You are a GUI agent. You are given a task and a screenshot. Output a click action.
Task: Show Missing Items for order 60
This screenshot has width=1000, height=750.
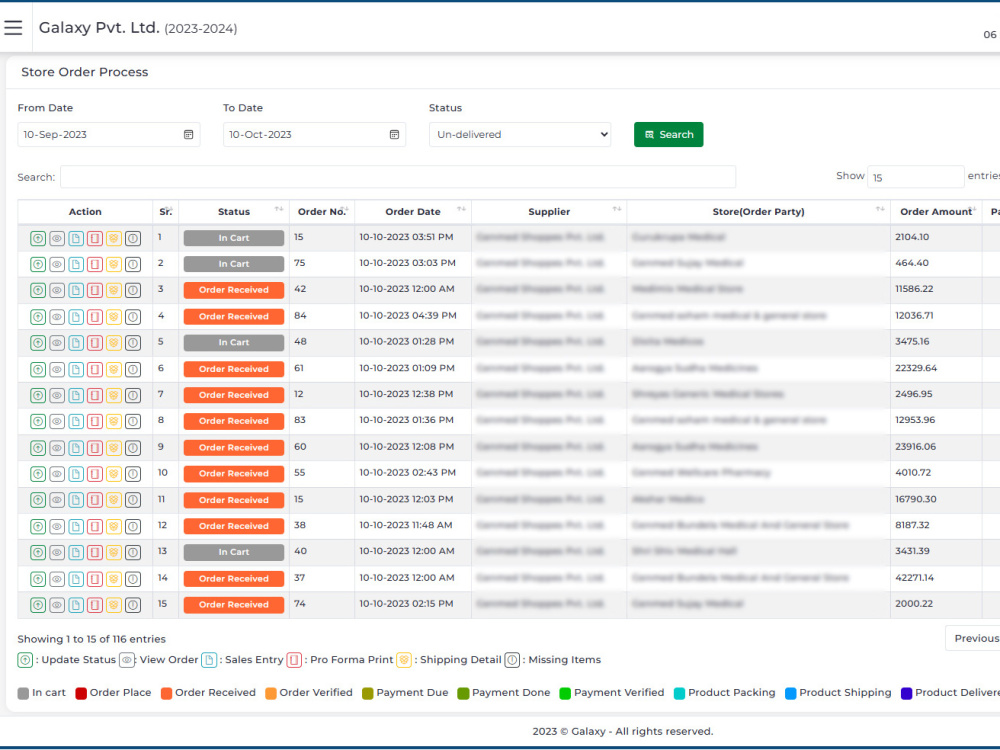133,448
